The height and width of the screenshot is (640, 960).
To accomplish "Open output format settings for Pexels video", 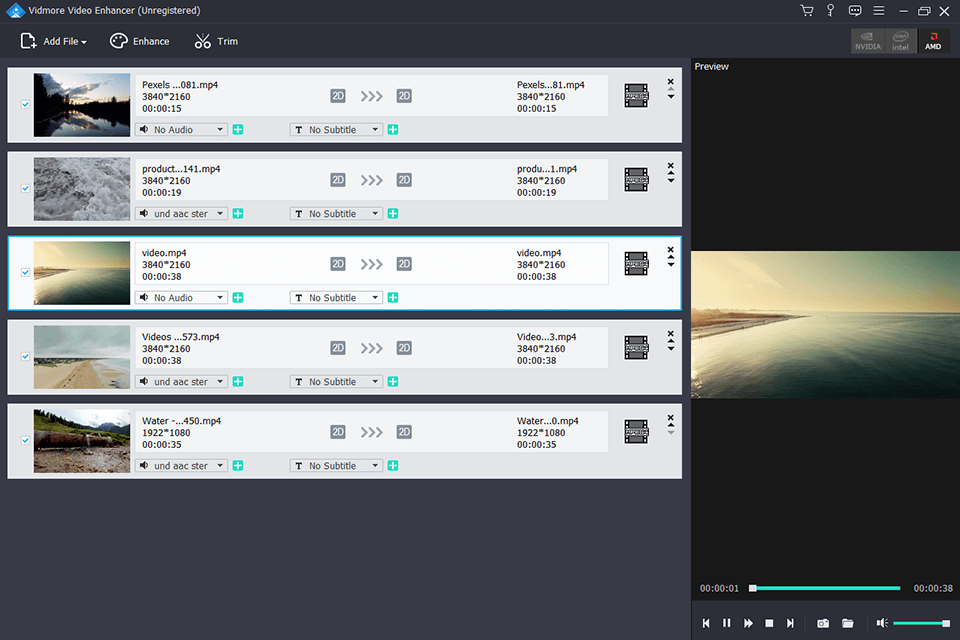I will 636,96.
